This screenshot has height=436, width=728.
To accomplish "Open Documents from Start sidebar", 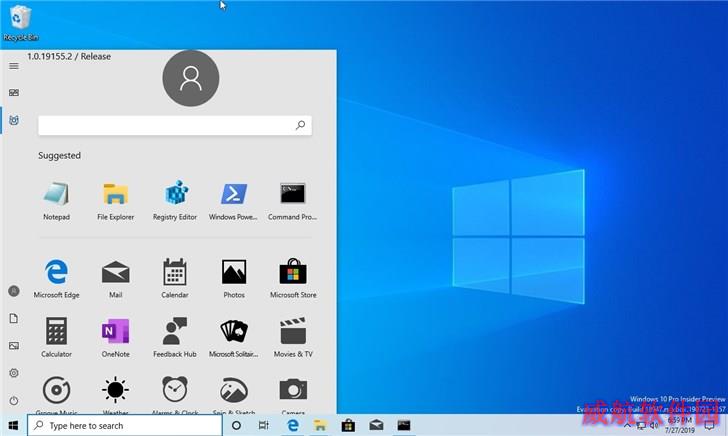I will pyautogui.click(x=14, y=319).
